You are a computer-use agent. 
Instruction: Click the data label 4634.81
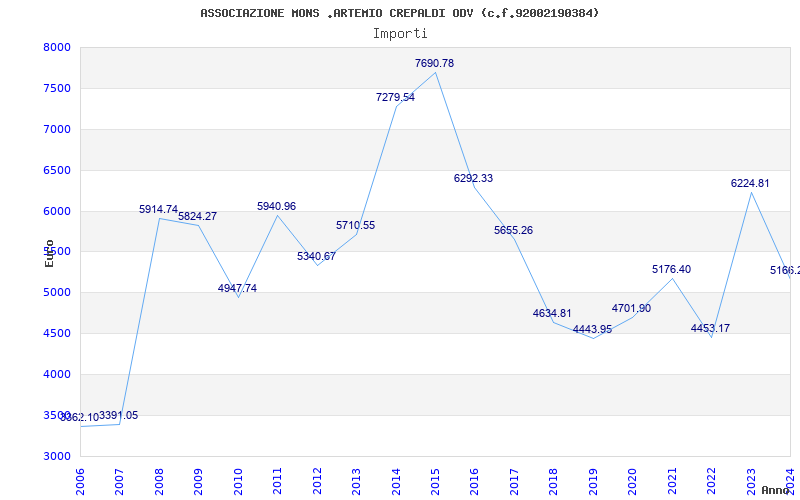552,314
